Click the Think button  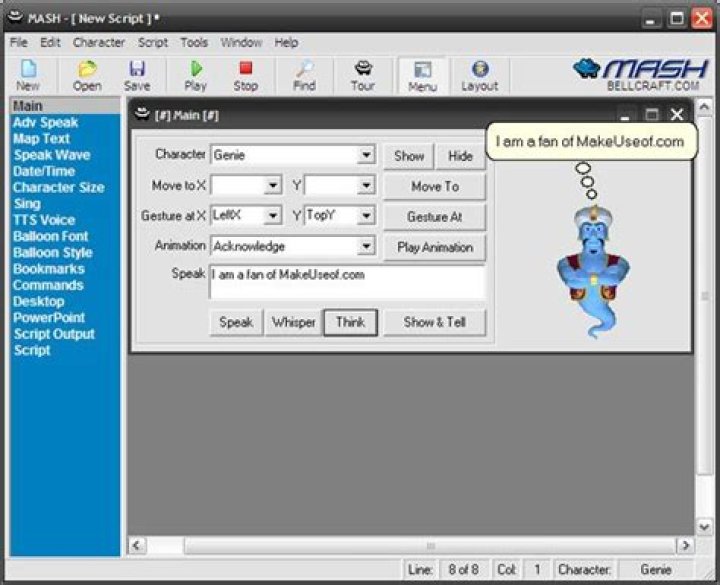pyautogui.click(x=350, y=322)
